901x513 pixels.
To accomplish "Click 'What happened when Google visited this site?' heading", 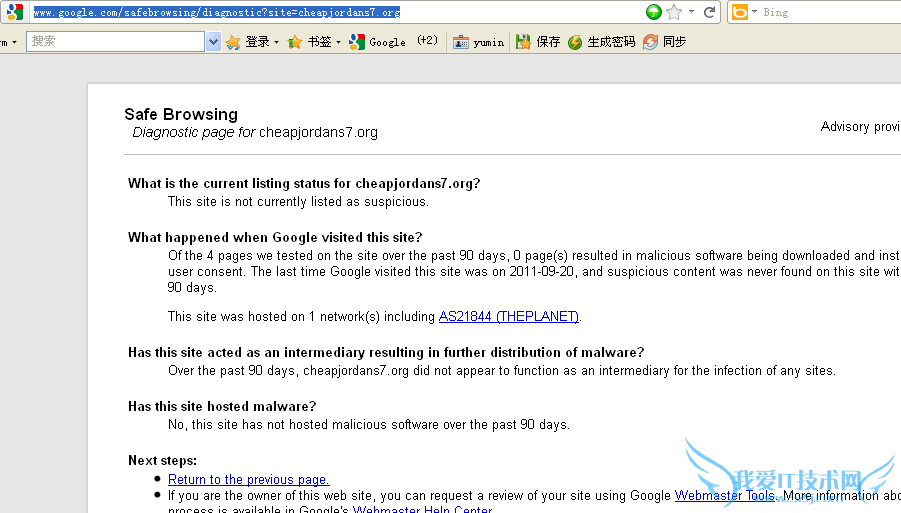I will [x=275, y=238].
